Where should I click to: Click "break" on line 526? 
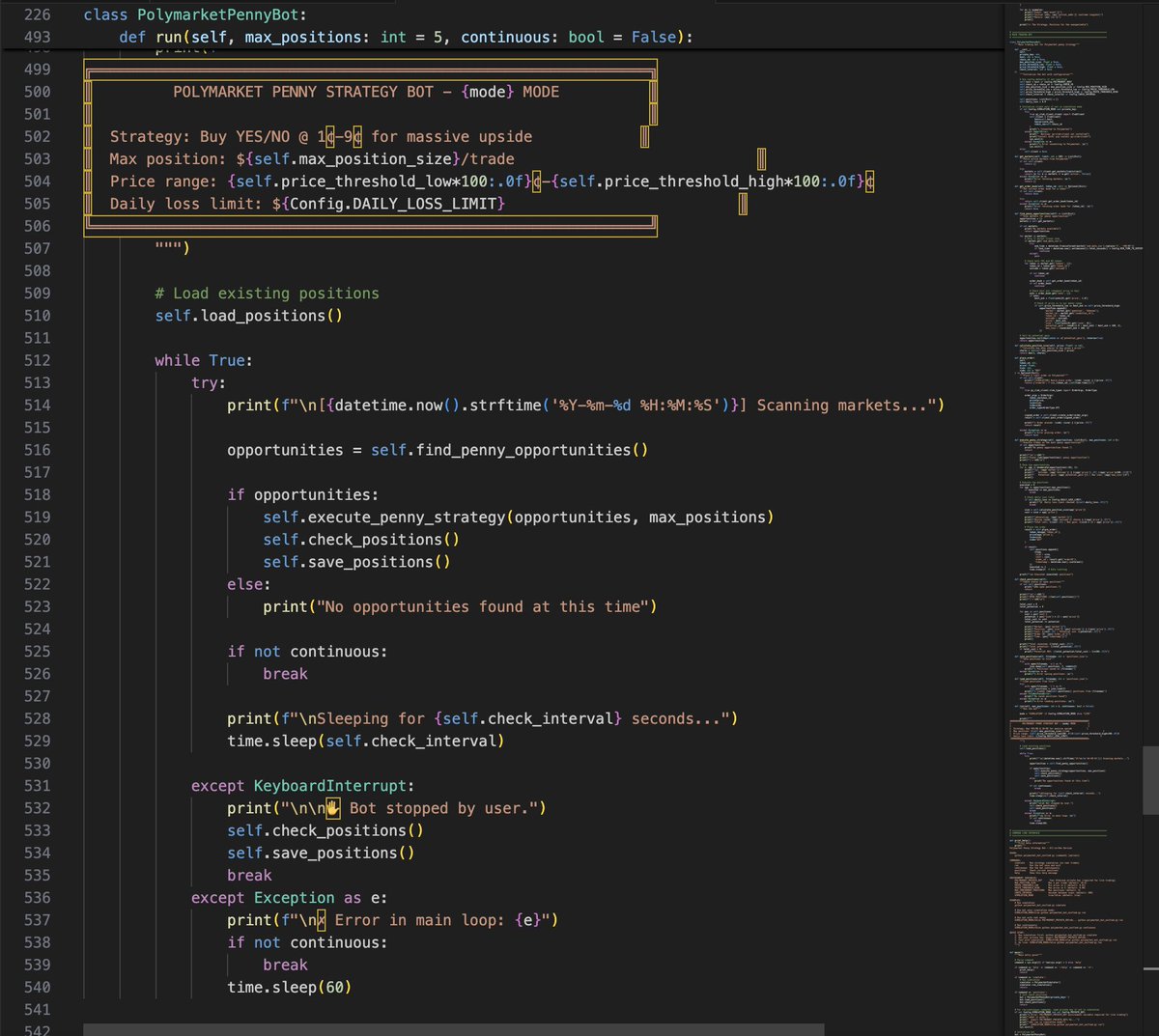click(285, 673)
